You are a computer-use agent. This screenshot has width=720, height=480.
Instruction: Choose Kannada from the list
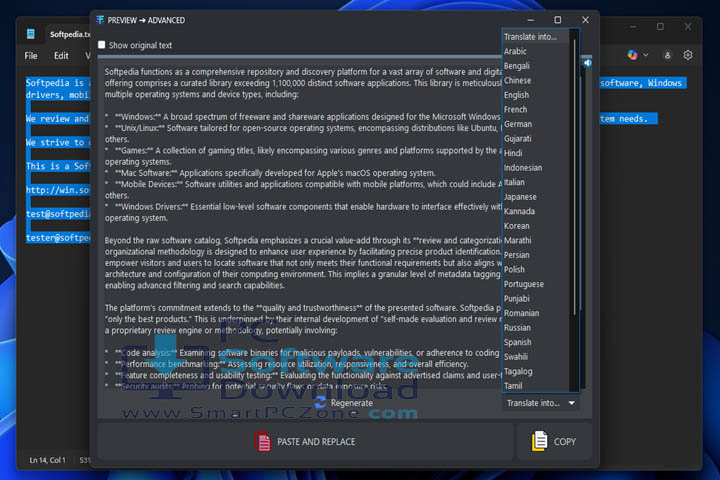[x=519, y=211]
